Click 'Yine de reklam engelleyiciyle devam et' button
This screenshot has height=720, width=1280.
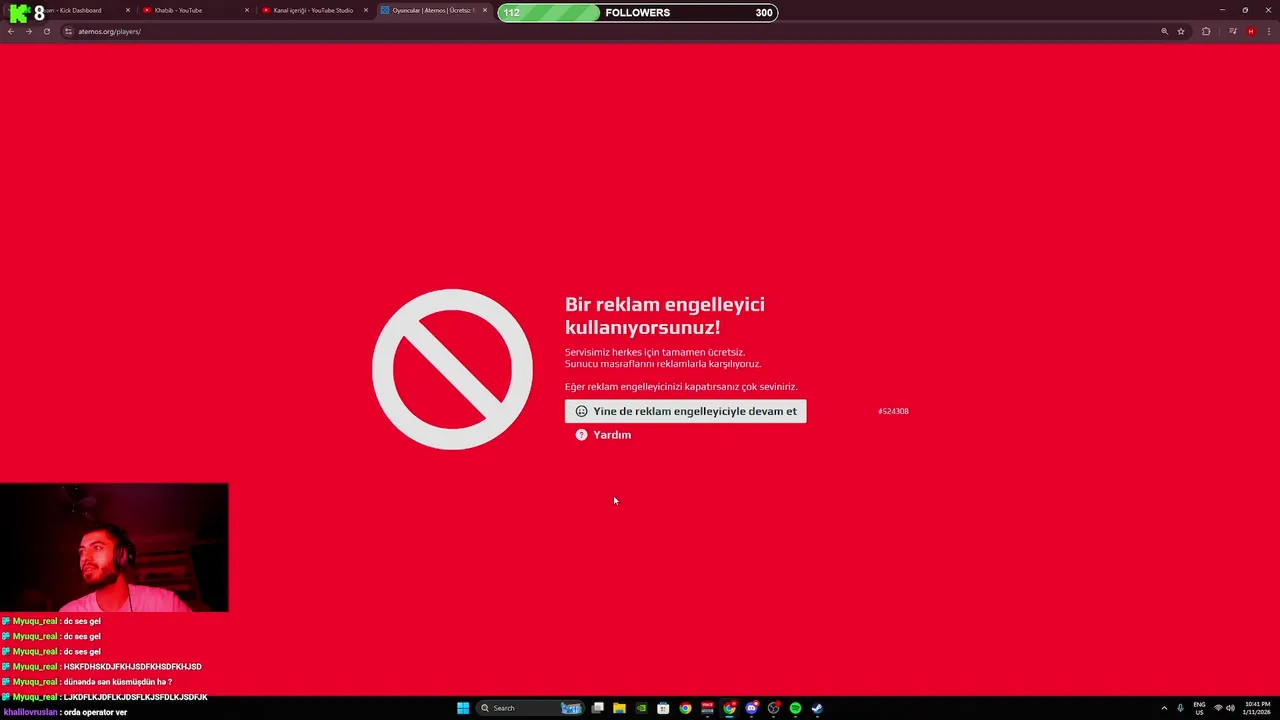[685, 411]
